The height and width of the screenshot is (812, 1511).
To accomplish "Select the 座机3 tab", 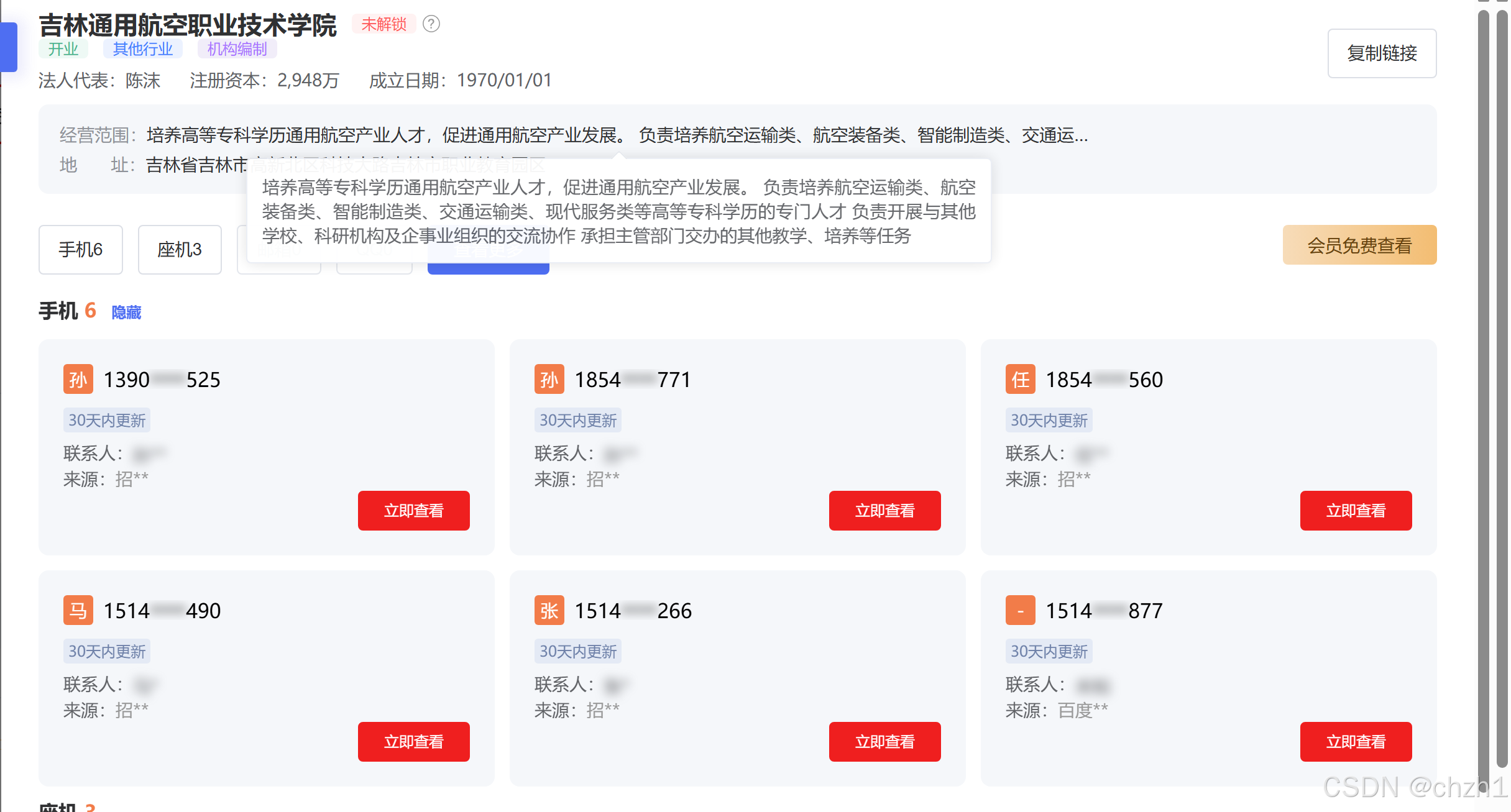I will [180, 249].
